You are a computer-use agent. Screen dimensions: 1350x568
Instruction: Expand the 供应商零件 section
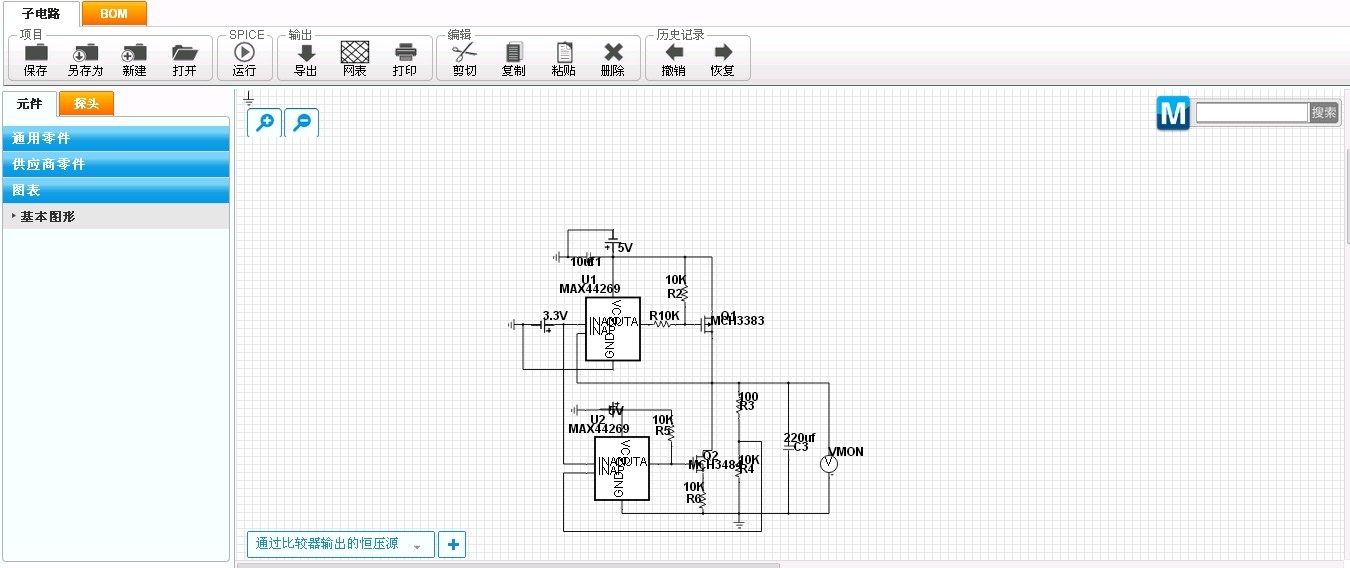pos(116,164)
